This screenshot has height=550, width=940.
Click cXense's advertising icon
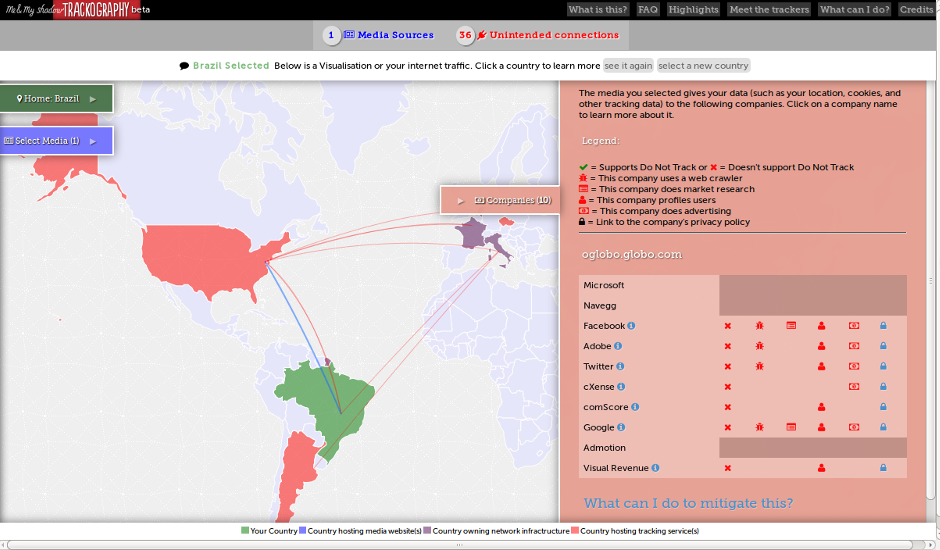tap(854, 387)
